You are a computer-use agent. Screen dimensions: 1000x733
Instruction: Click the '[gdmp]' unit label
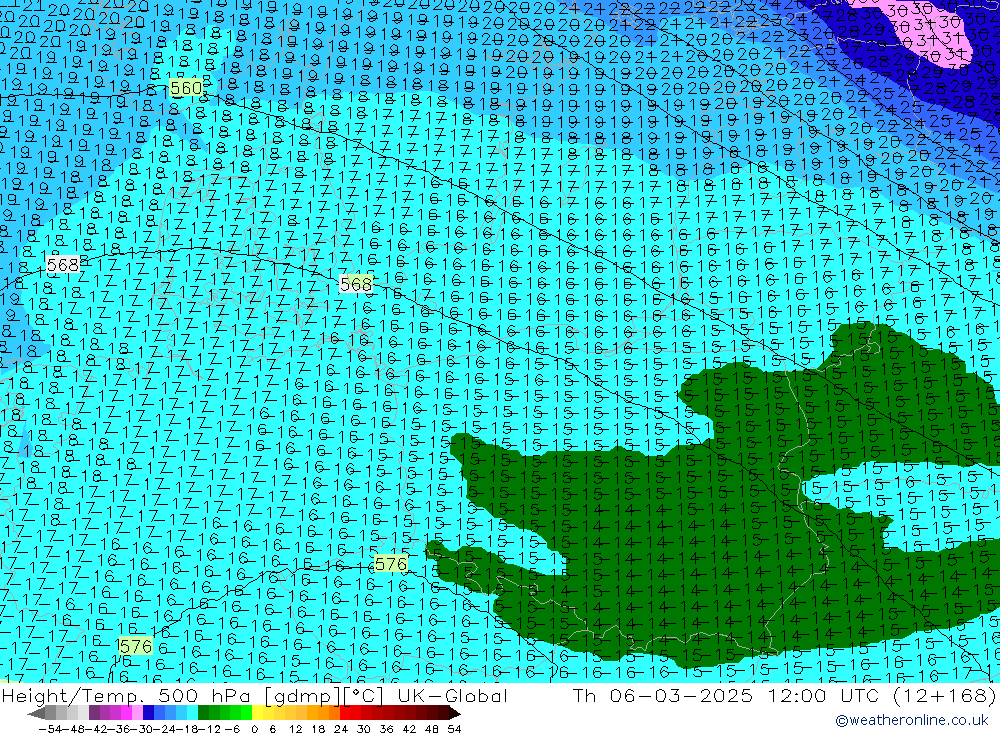(302, 695)
